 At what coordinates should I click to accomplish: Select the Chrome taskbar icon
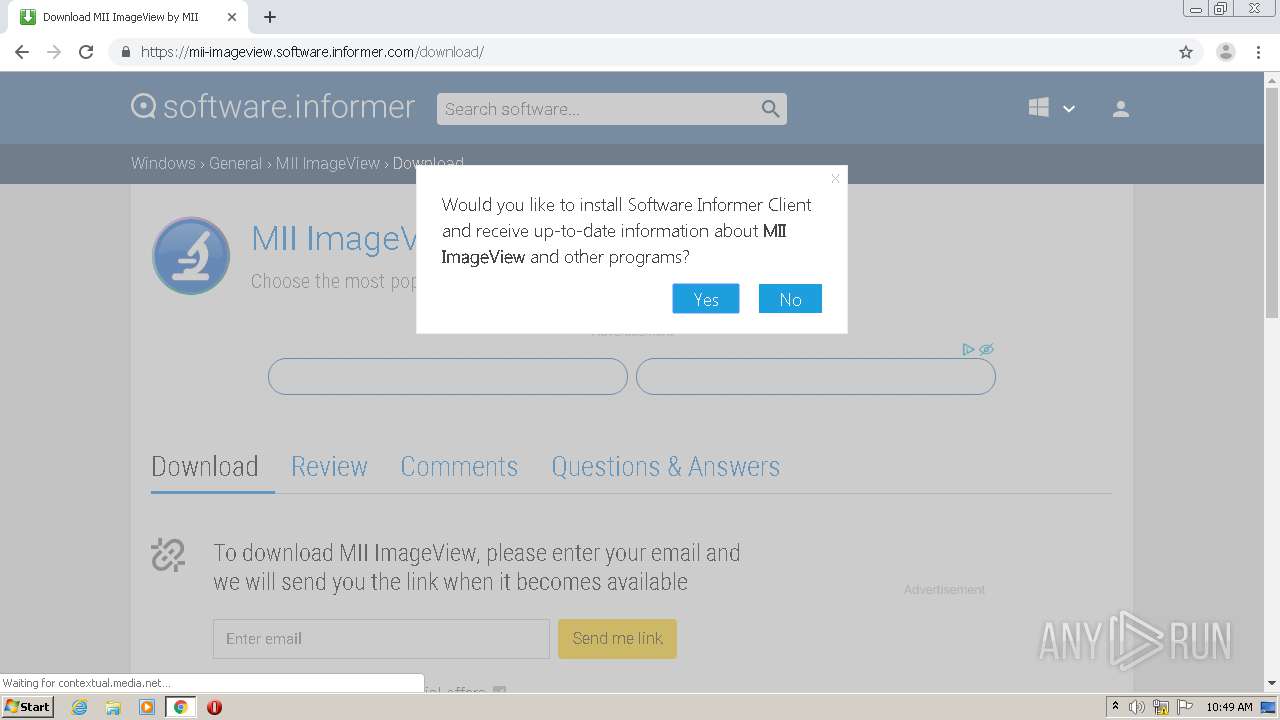[x=180, y=707]
